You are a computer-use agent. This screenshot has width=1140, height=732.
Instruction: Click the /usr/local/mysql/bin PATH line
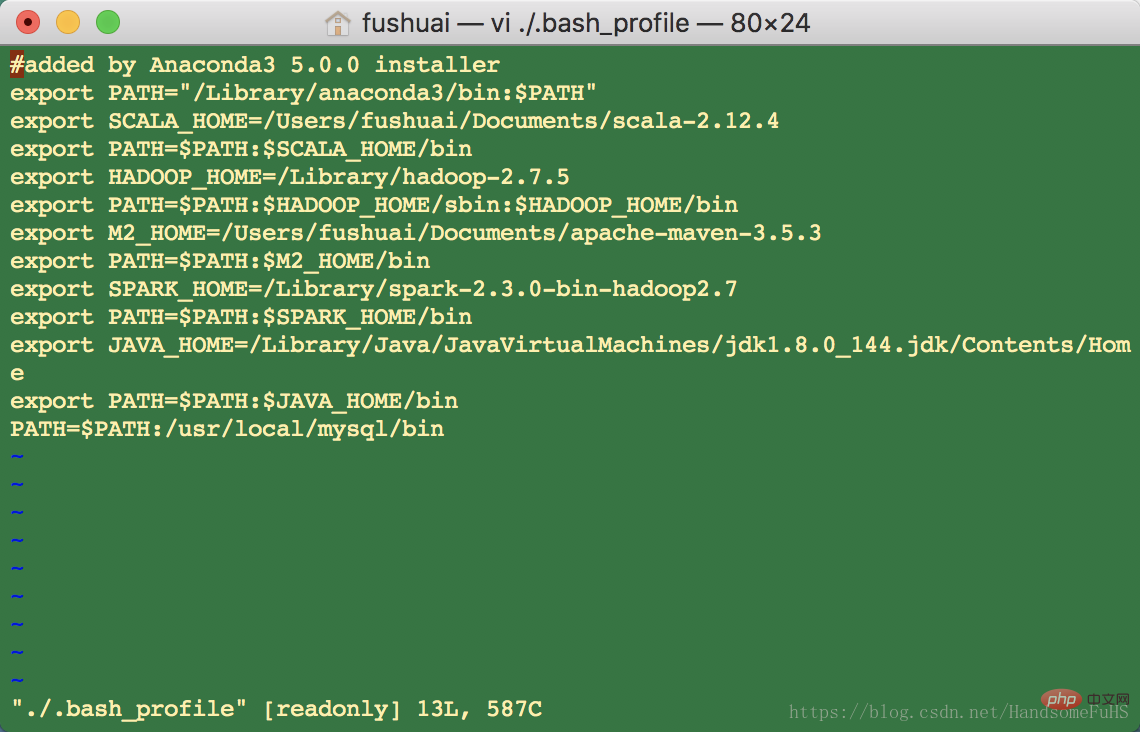pos(227,429)
